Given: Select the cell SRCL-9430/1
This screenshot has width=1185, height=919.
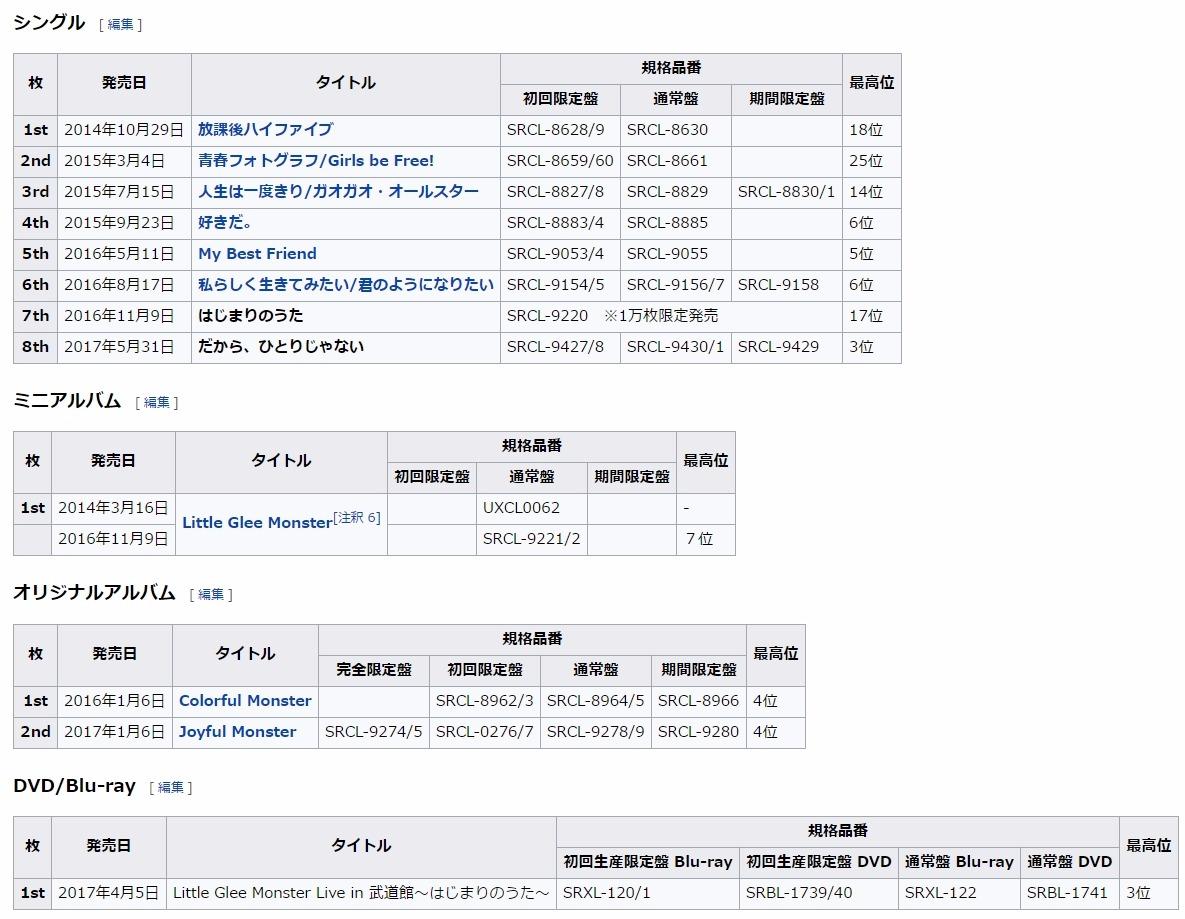Looking at the screenshot, I should [676, 346].
